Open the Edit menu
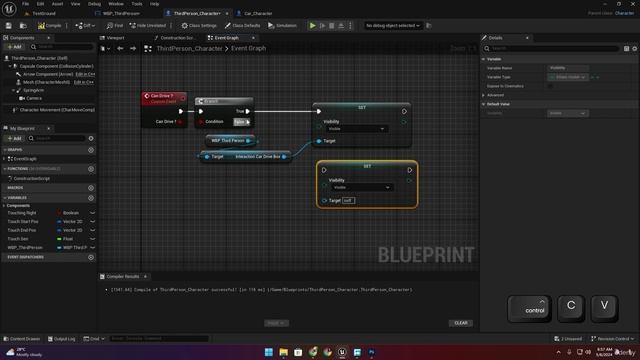 pos(40,4)
